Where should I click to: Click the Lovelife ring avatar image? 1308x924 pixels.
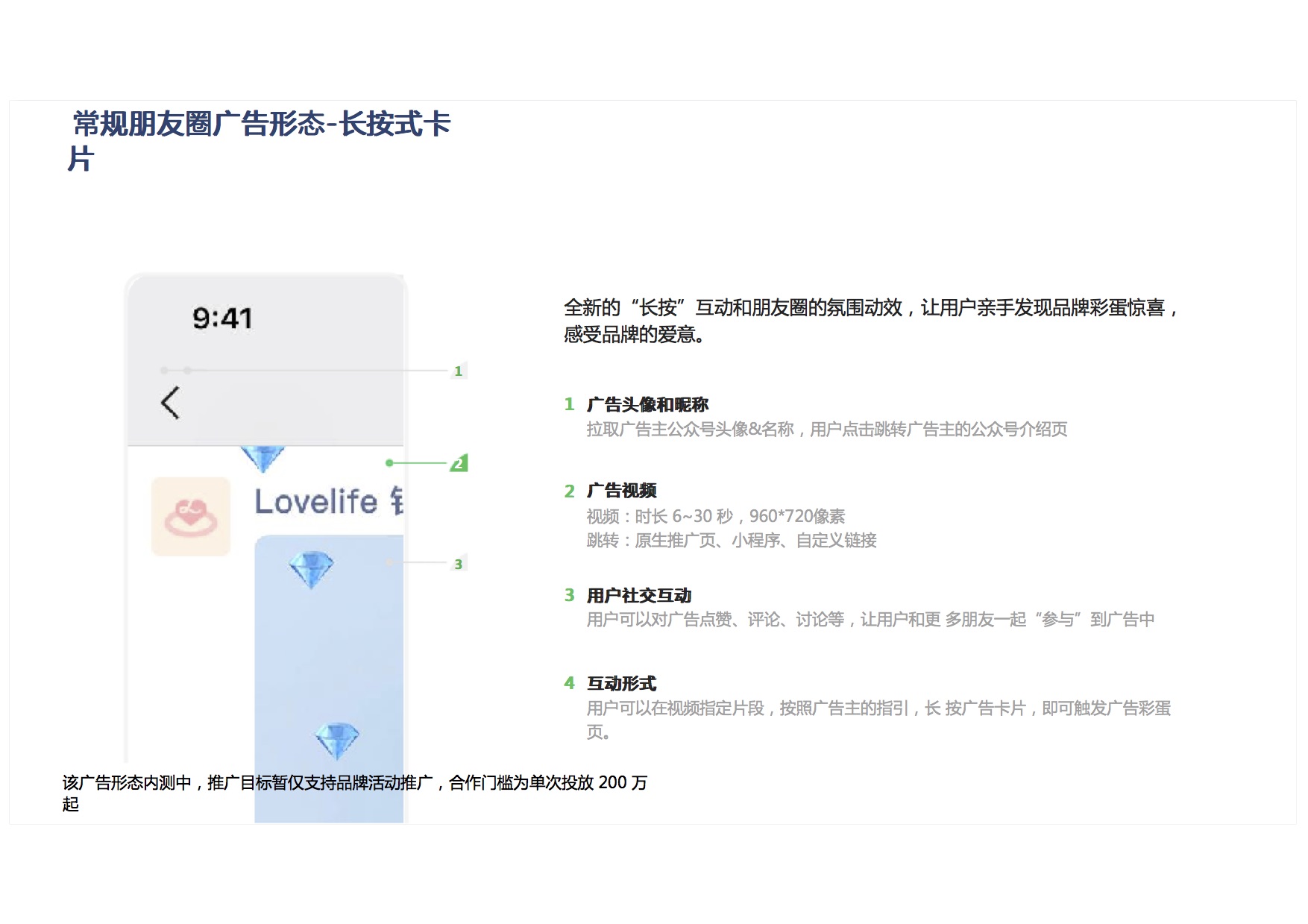click(191, 516)
